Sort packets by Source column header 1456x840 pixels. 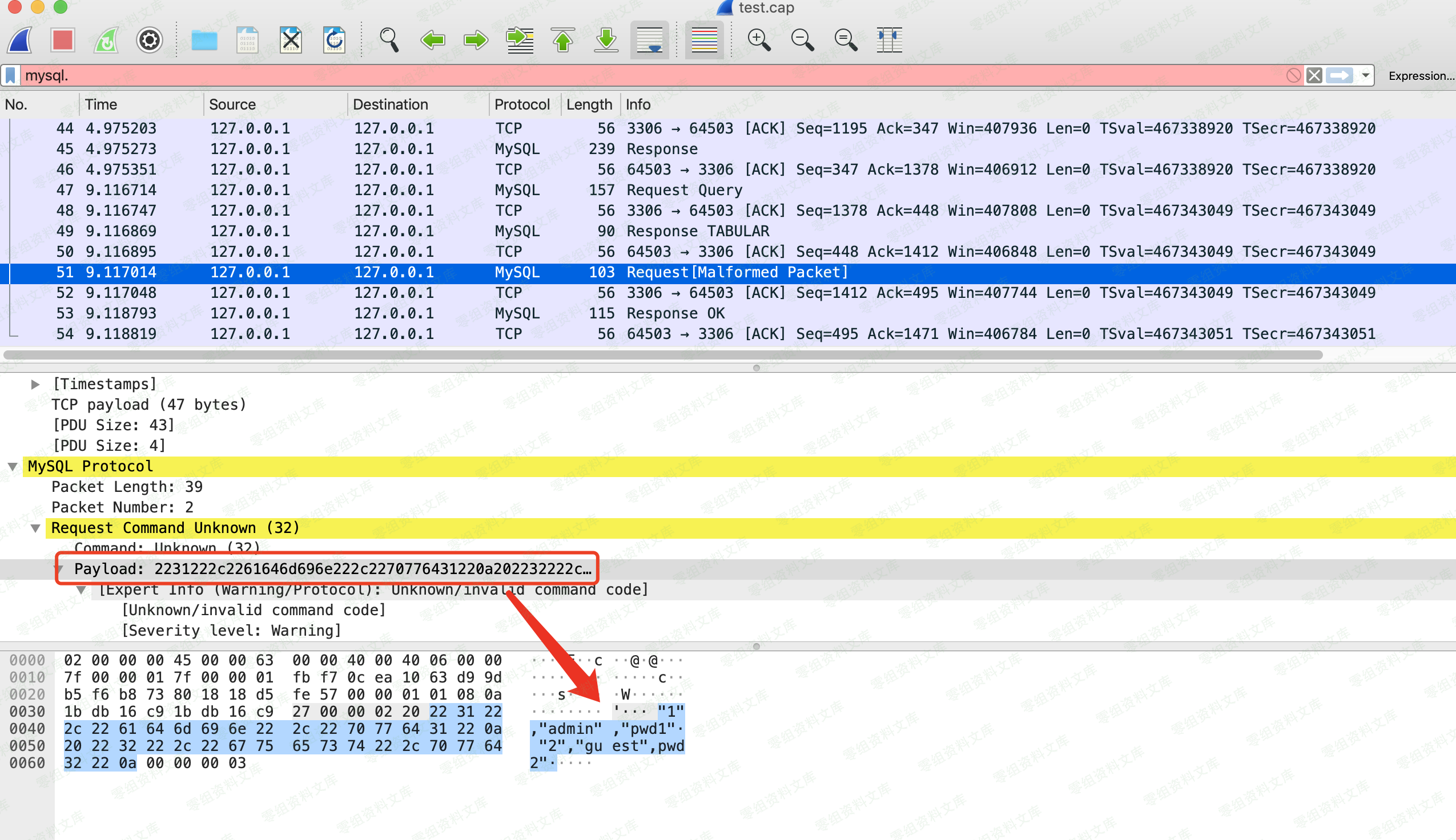[232, 104]
